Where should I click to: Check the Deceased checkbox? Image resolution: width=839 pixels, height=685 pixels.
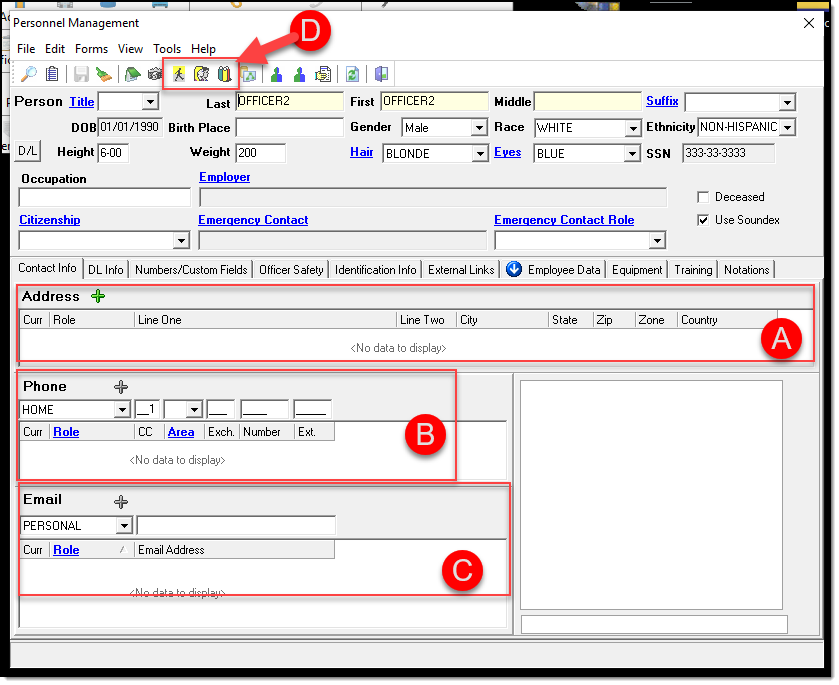702,197
